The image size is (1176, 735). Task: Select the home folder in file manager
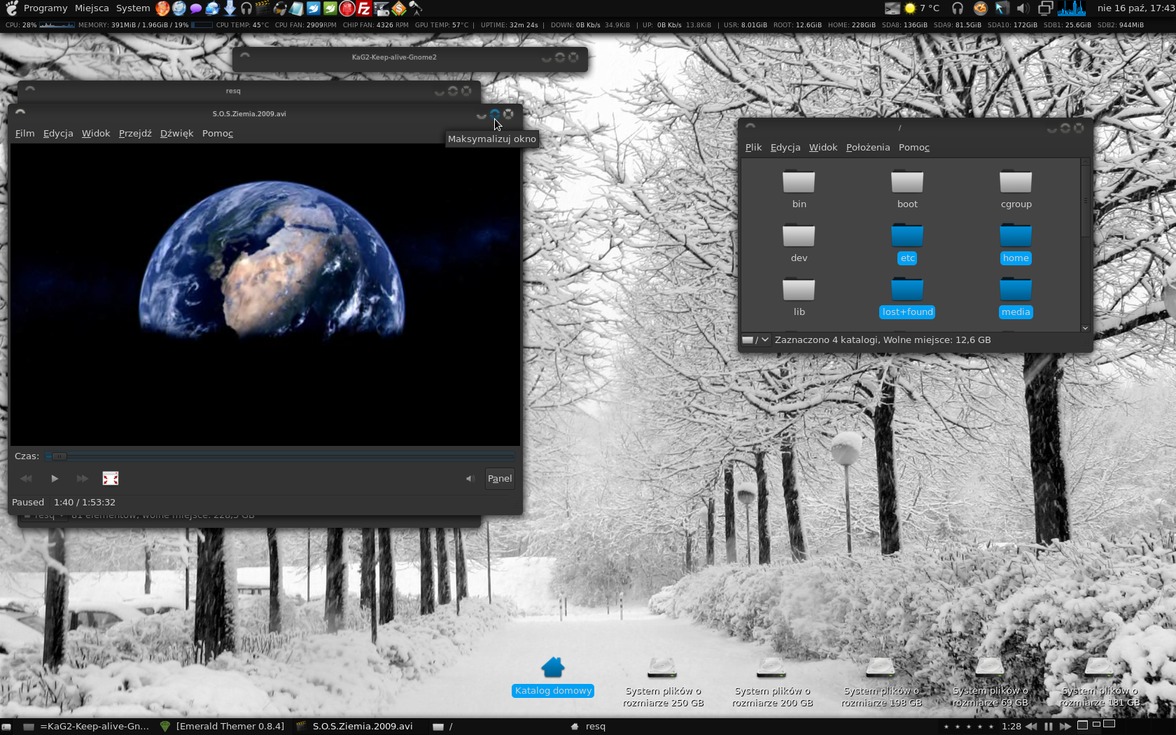(x=1016, y=244)
